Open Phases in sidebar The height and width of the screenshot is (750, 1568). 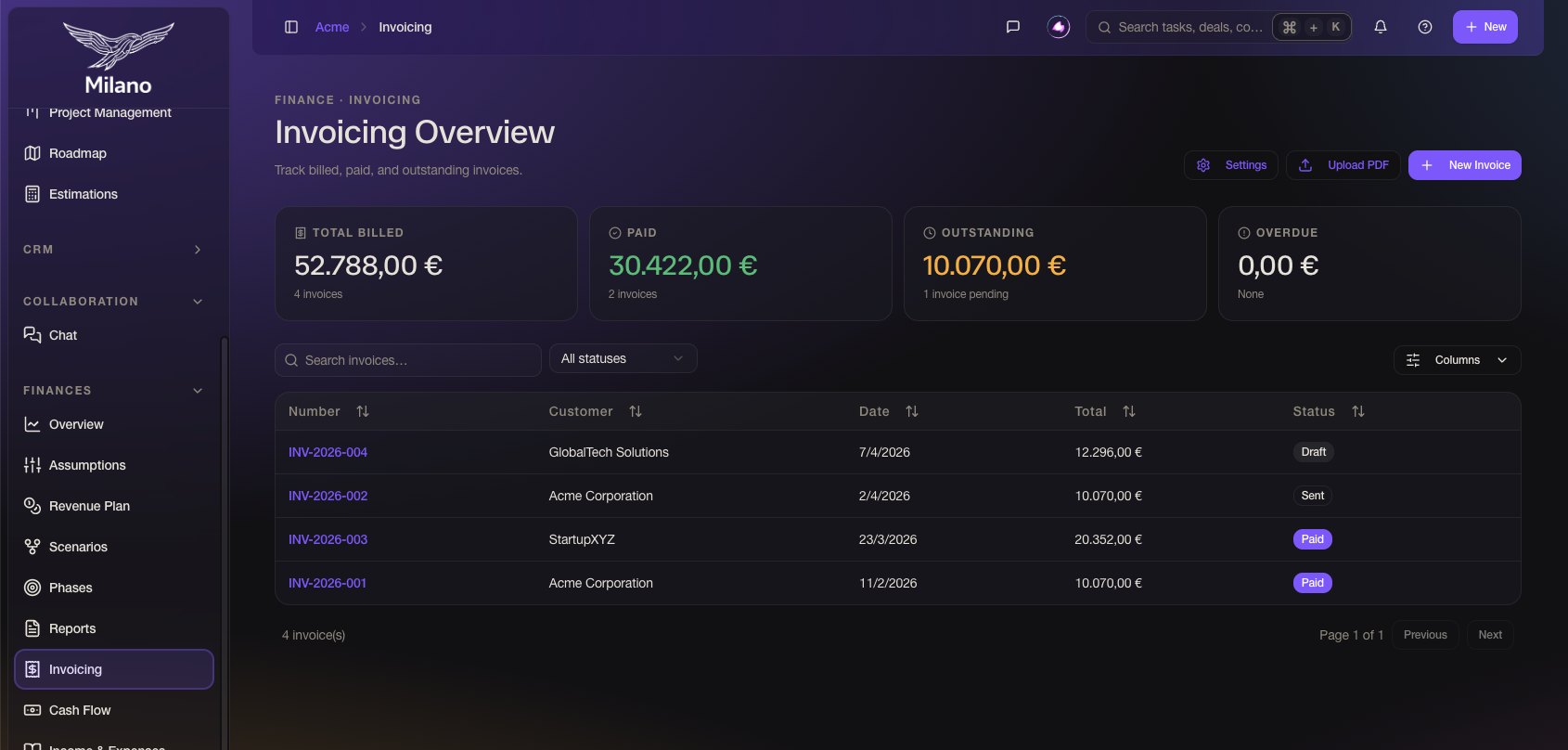(114, 588)
